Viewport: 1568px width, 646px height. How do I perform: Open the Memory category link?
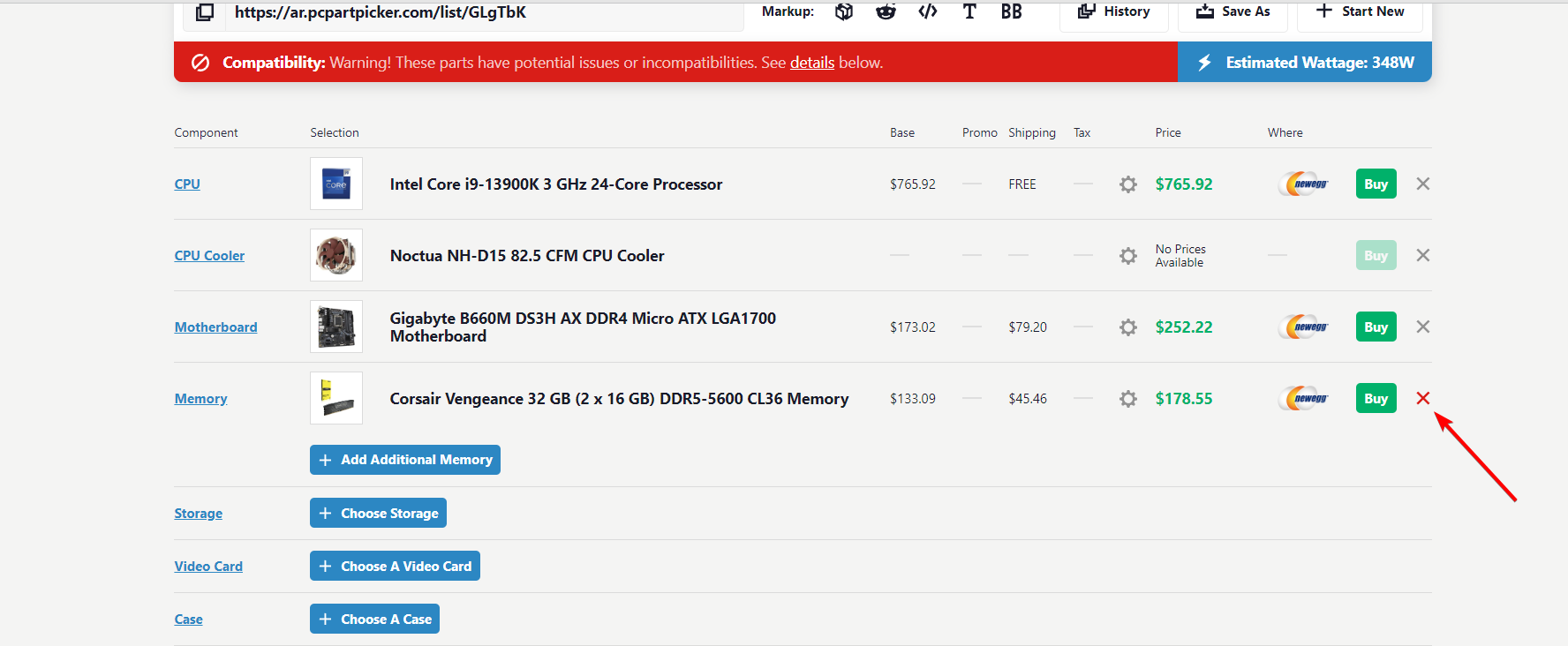point(201,398)
